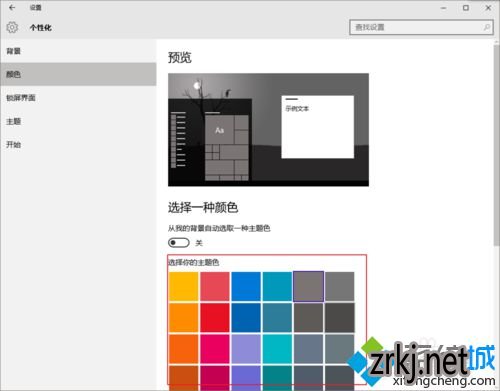Pick the dark charcoal swatch in second row
Image resolution: width=500 pixels, height=391 pixels.
(340, 318)
